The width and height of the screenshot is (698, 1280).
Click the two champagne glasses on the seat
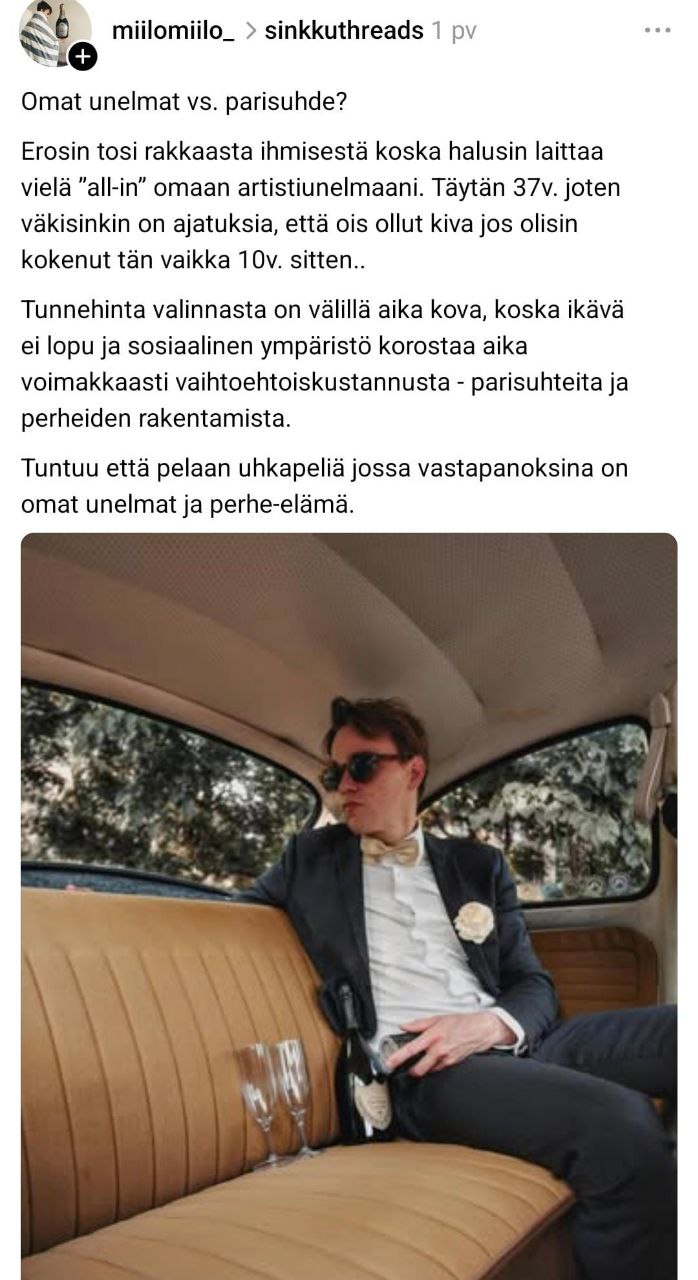tap(276, 1100)
